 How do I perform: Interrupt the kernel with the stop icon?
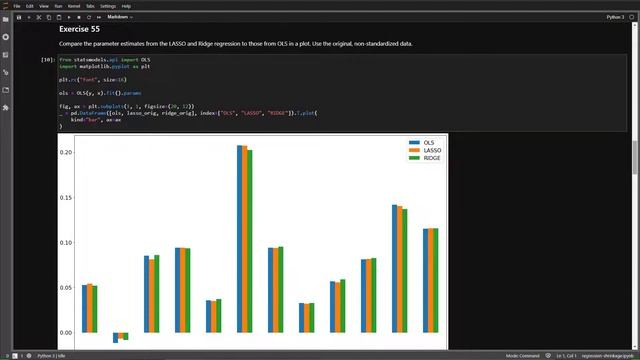pos(79,17)
